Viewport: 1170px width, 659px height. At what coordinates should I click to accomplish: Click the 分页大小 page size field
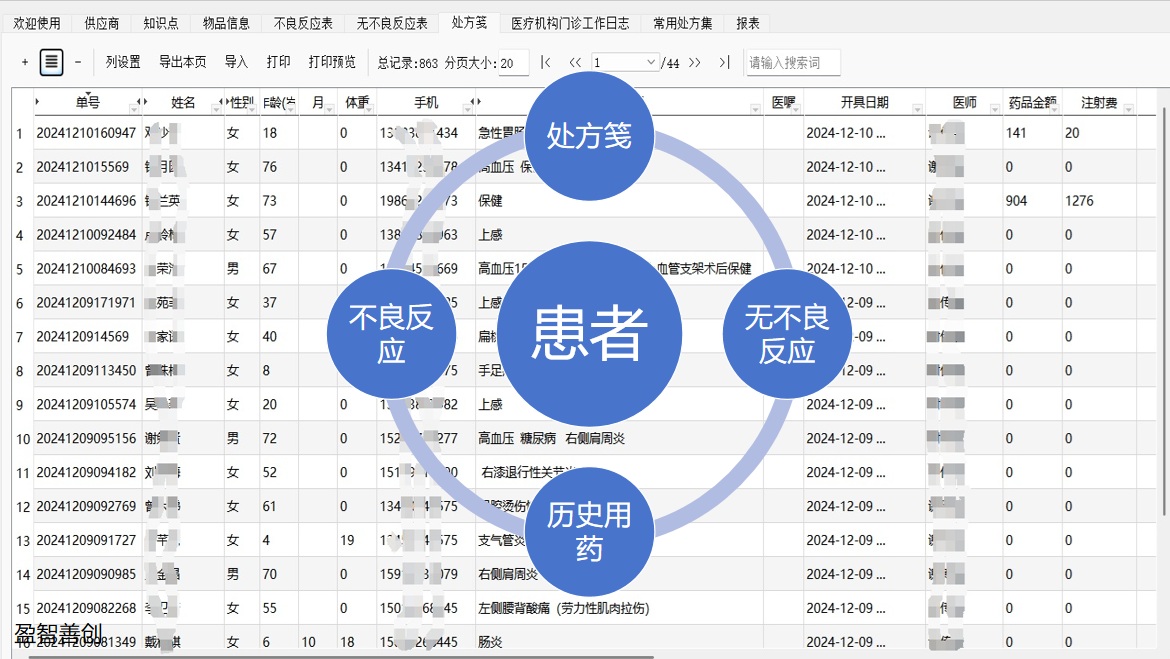pos(513,62)
